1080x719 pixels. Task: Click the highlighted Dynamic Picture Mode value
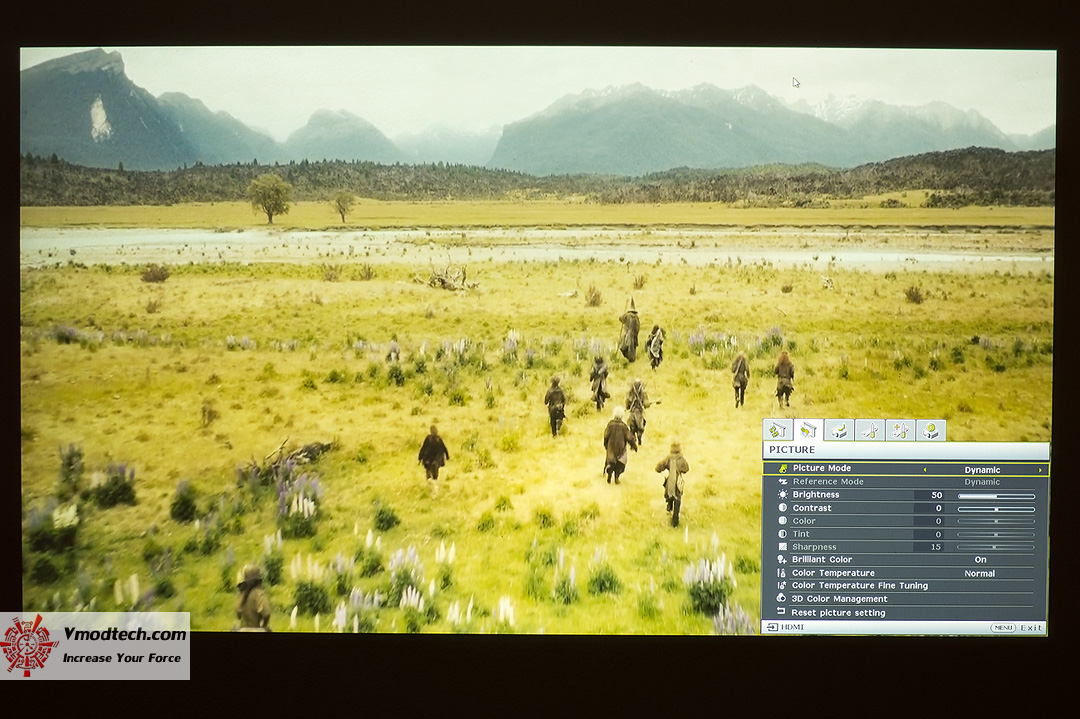(982, 470)
